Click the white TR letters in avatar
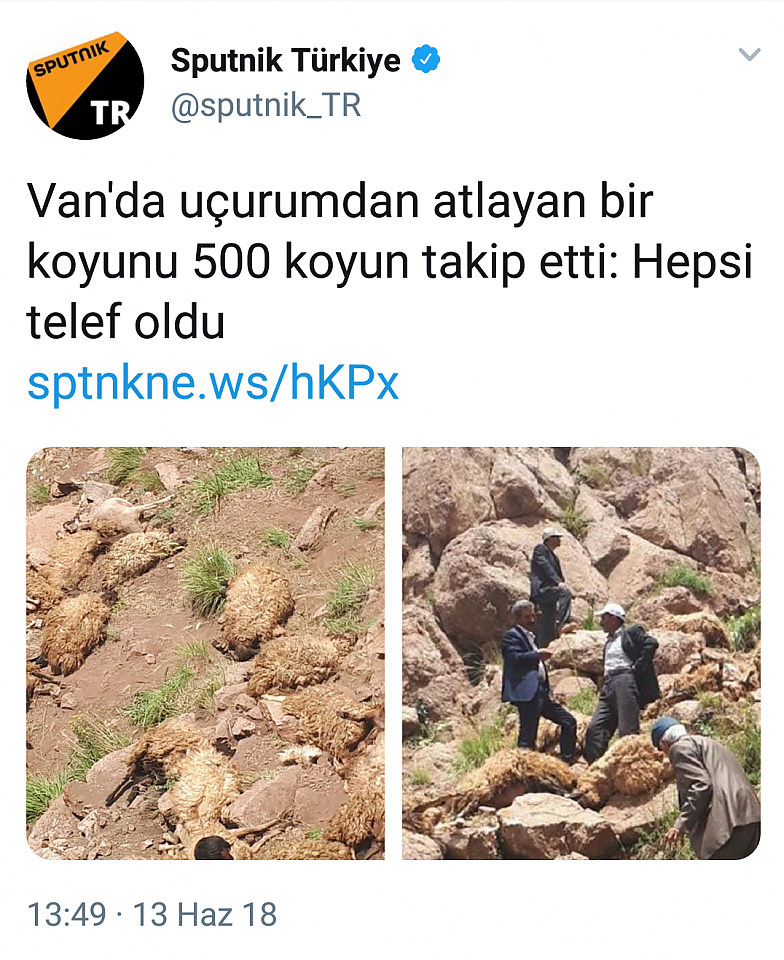The height and width of the screenshot is (960, 784). [110, 112]
